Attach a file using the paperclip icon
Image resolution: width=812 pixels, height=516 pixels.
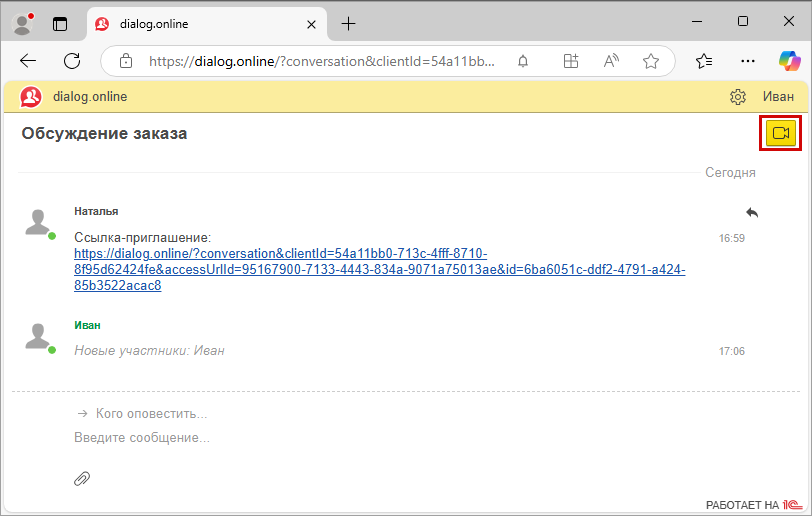pos(82,478)
